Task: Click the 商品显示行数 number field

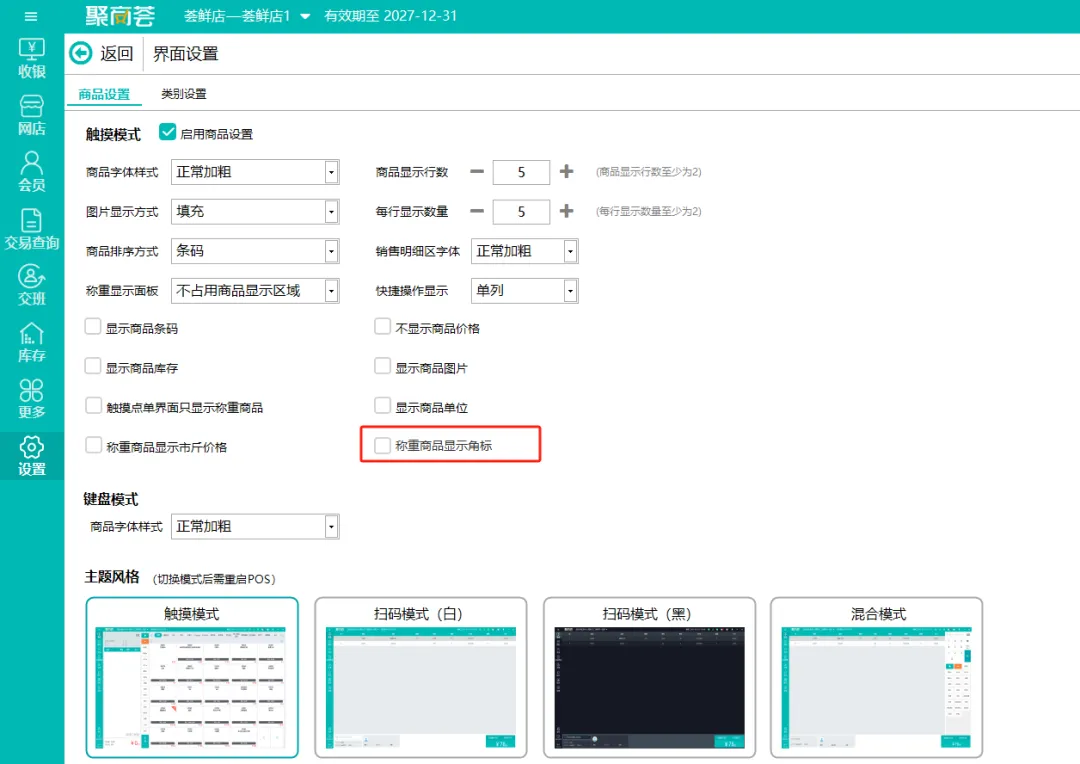Action: [521, 172]
